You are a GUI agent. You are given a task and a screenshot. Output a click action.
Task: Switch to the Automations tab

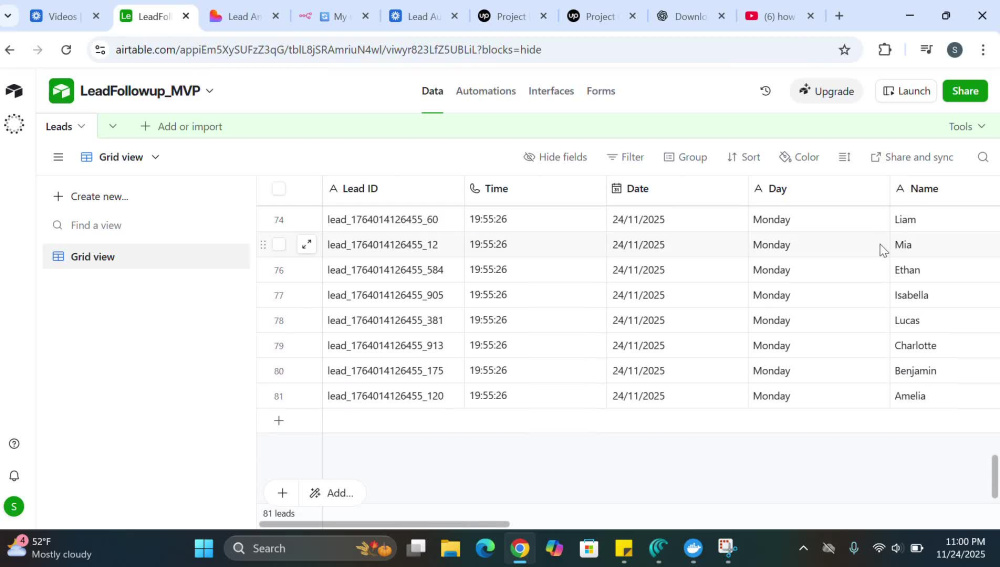click(485, 91)
